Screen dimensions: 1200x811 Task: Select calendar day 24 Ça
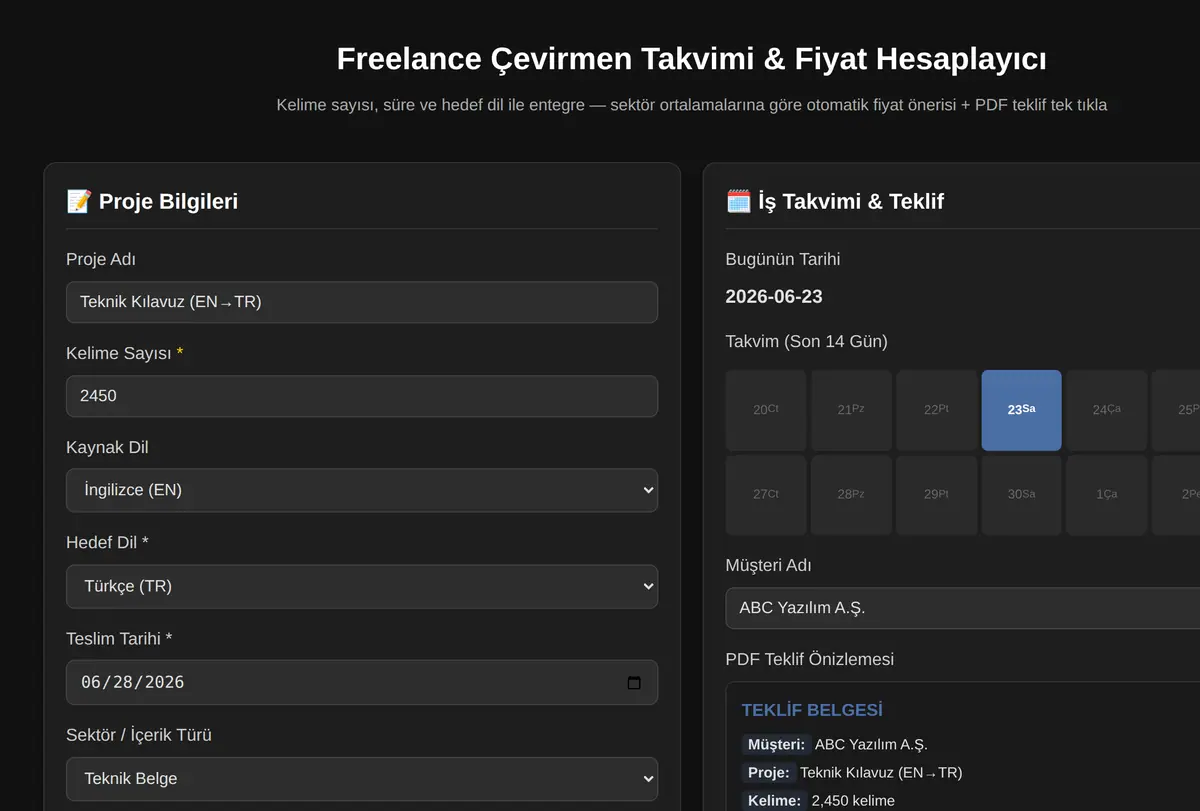point(1106,410)
